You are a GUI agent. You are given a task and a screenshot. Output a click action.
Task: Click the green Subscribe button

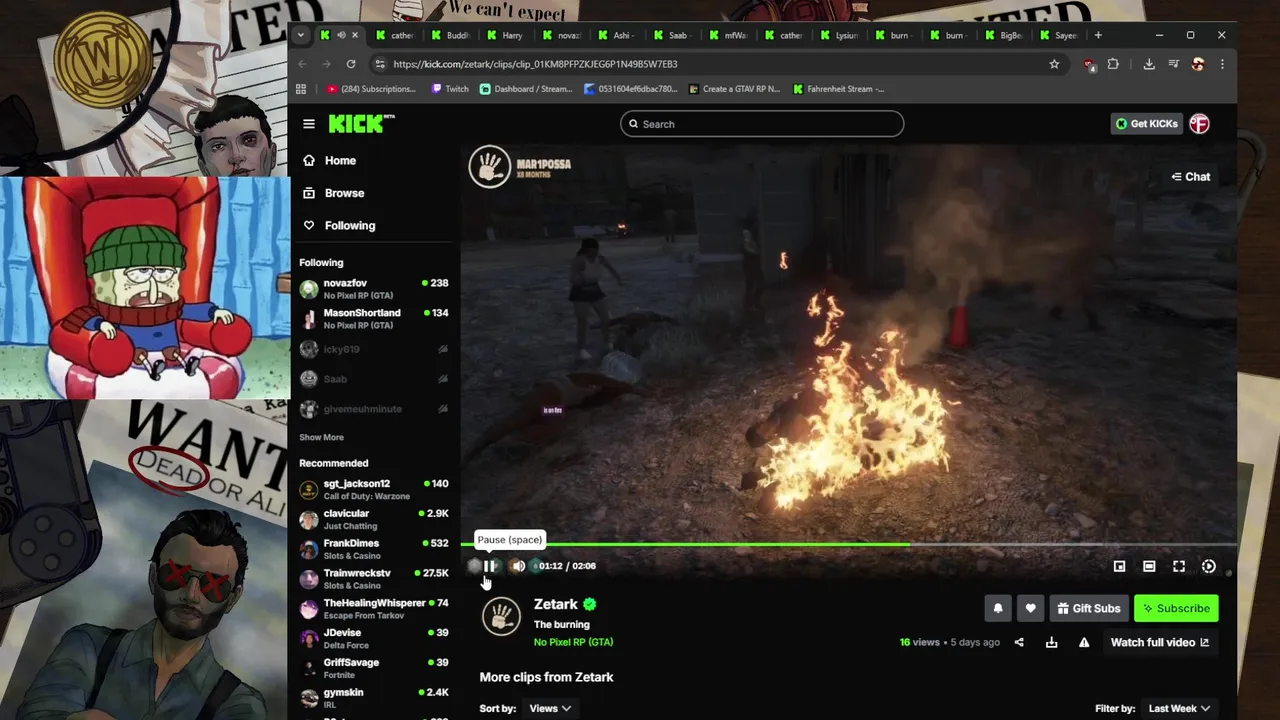[x=1176, y=608]
